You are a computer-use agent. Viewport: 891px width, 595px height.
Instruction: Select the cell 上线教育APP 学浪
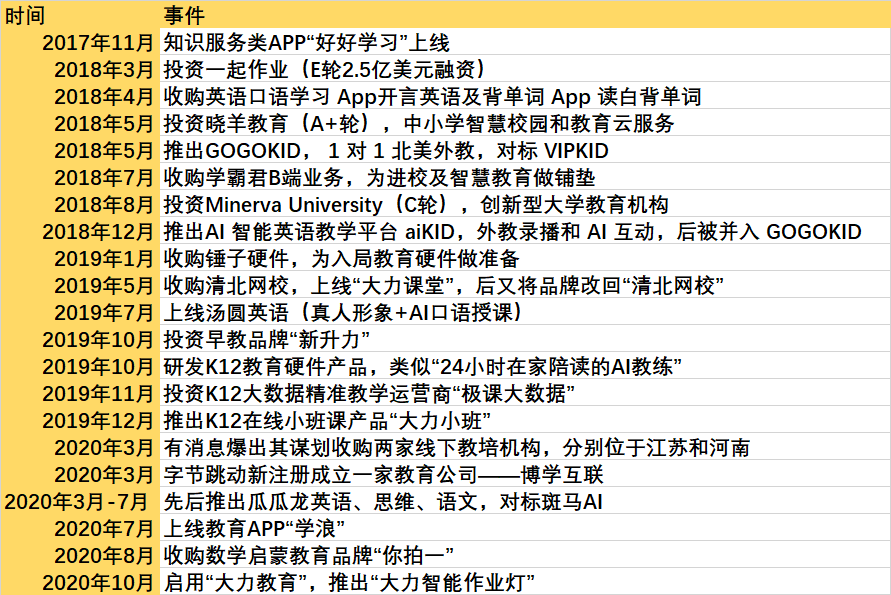[x=525, y=528]
